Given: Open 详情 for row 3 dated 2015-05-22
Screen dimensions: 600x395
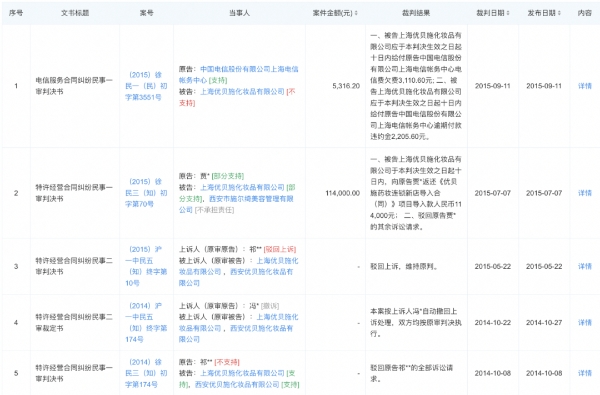Looking at the screenshot, I should coord(585,266).
